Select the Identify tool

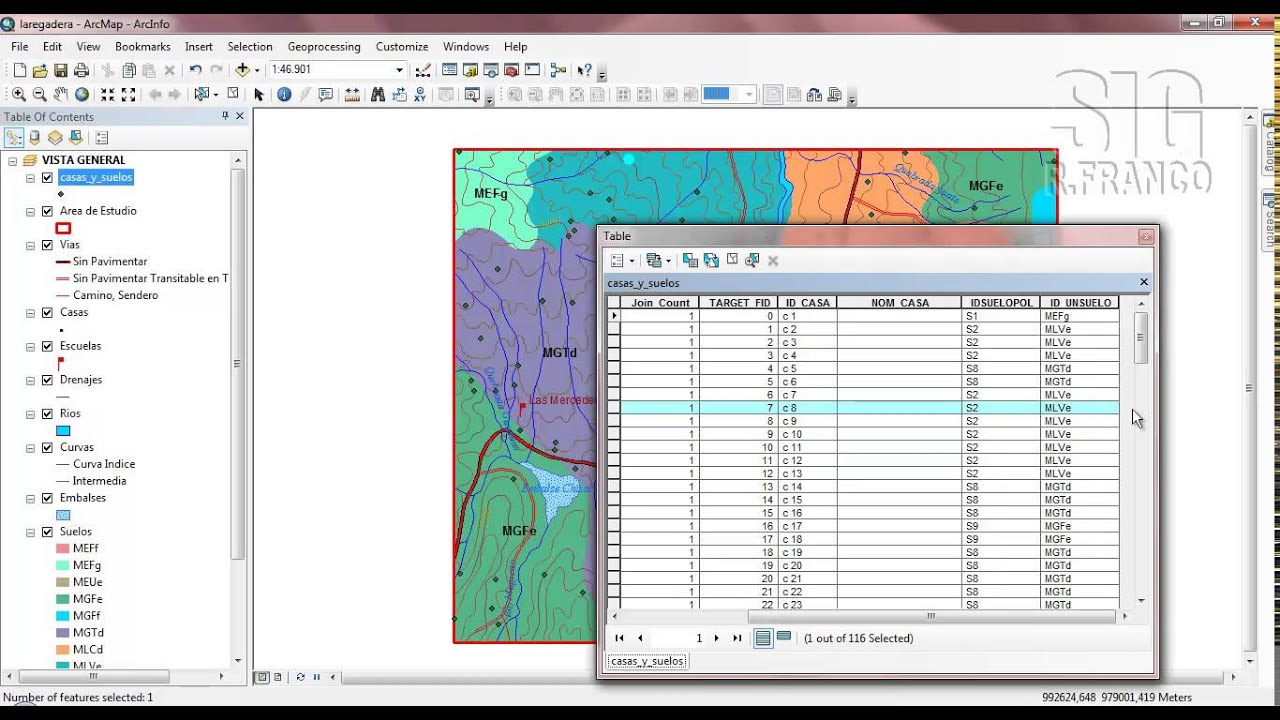[x=284, y=94]
